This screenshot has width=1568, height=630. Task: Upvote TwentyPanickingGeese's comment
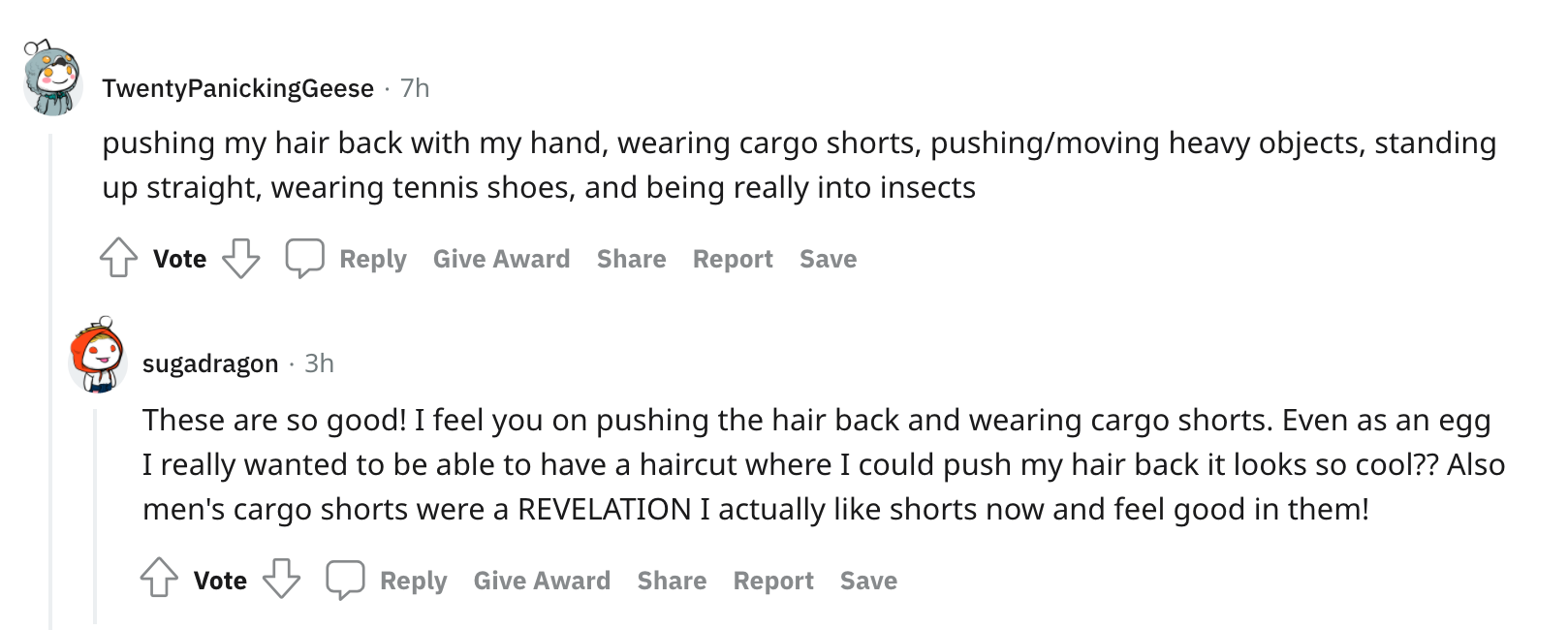point(119,259)
